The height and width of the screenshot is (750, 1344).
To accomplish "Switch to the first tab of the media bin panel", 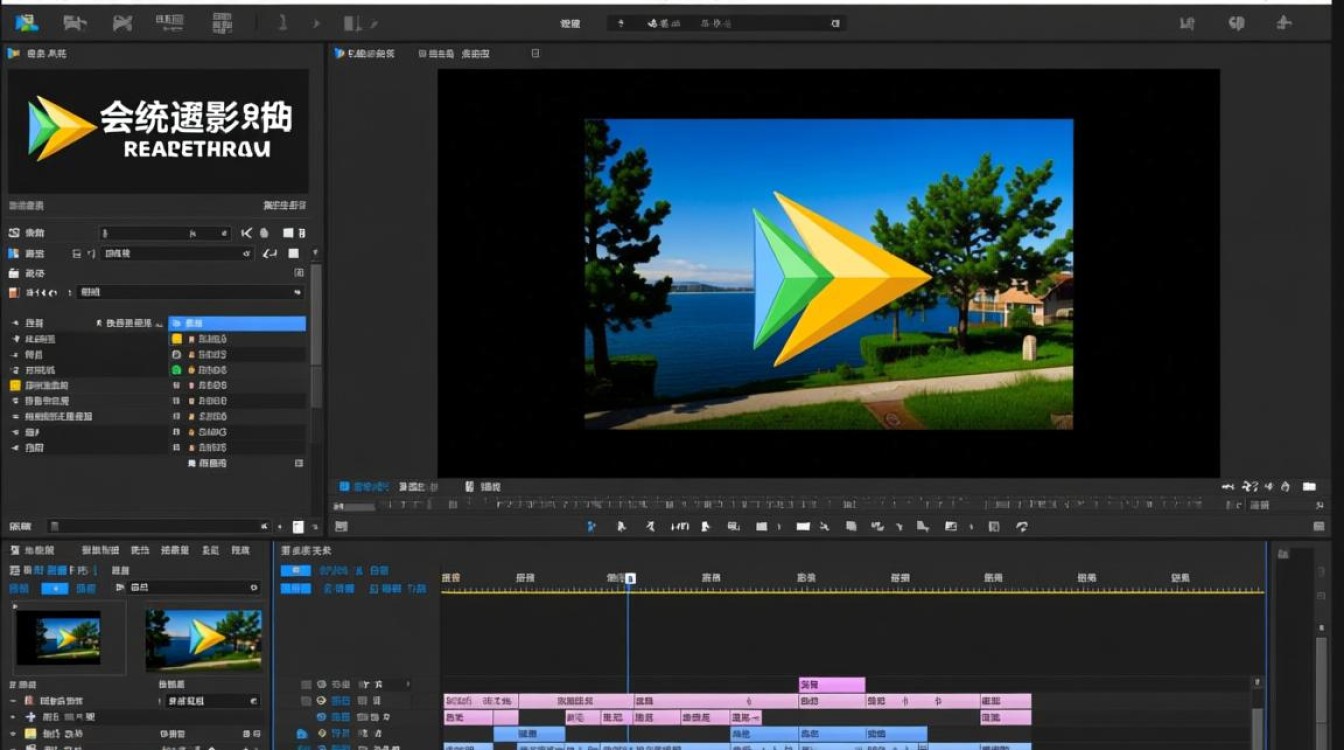I will [x=32, y=550].
